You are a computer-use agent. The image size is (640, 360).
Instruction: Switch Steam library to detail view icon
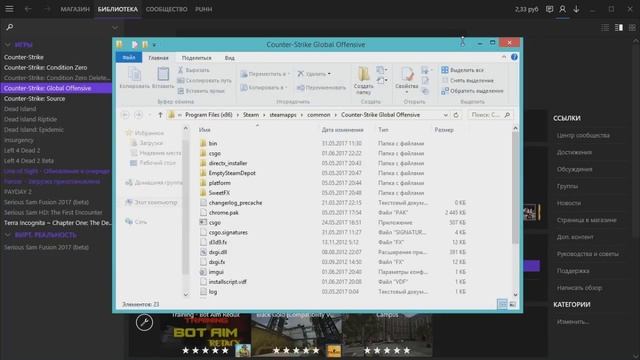(619, 27)
